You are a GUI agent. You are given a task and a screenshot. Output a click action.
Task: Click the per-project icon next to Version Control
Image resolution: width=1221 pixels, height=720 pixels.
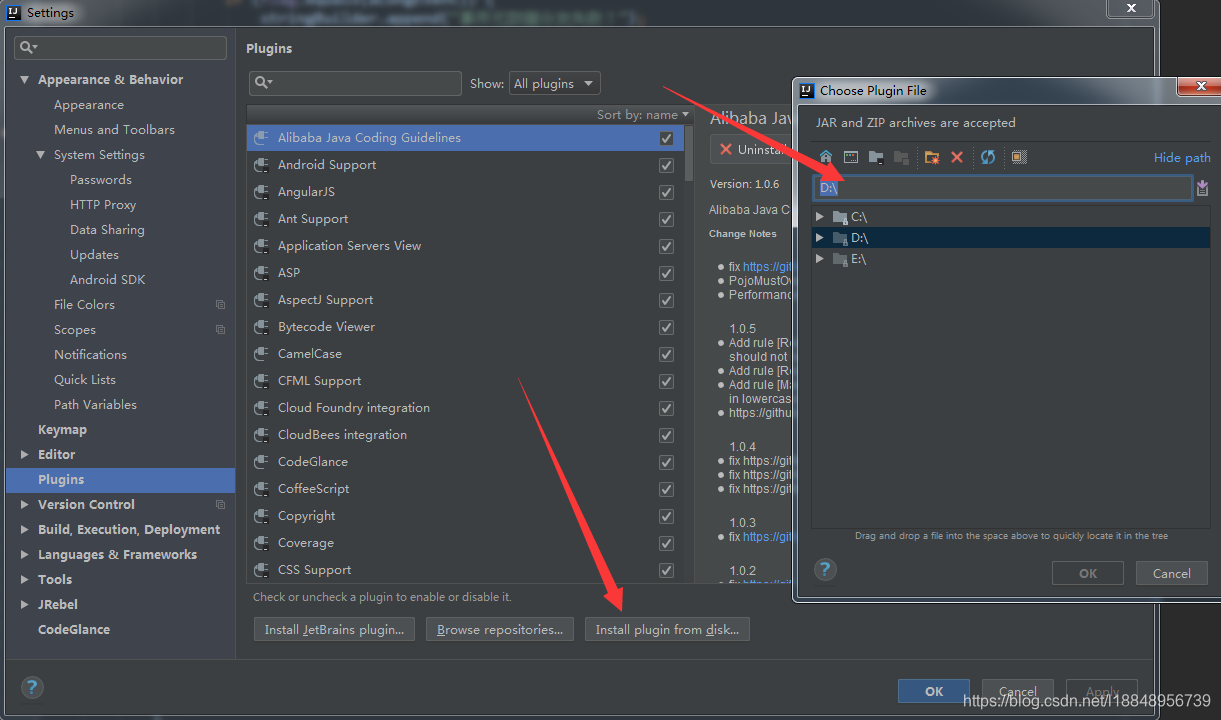(220, 505)
